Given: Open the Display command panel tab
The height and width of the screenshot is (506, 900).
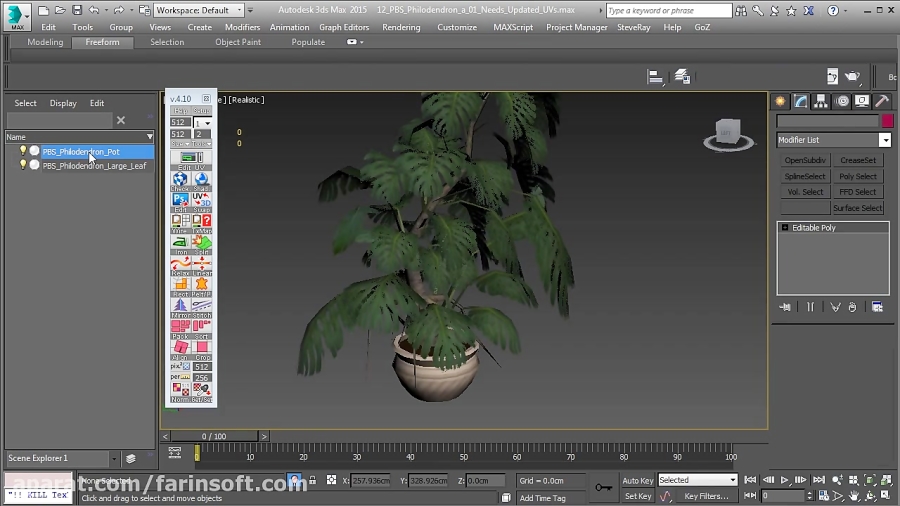Looking at the screenshot, I should pyautogui.click(x=862, y=102).
